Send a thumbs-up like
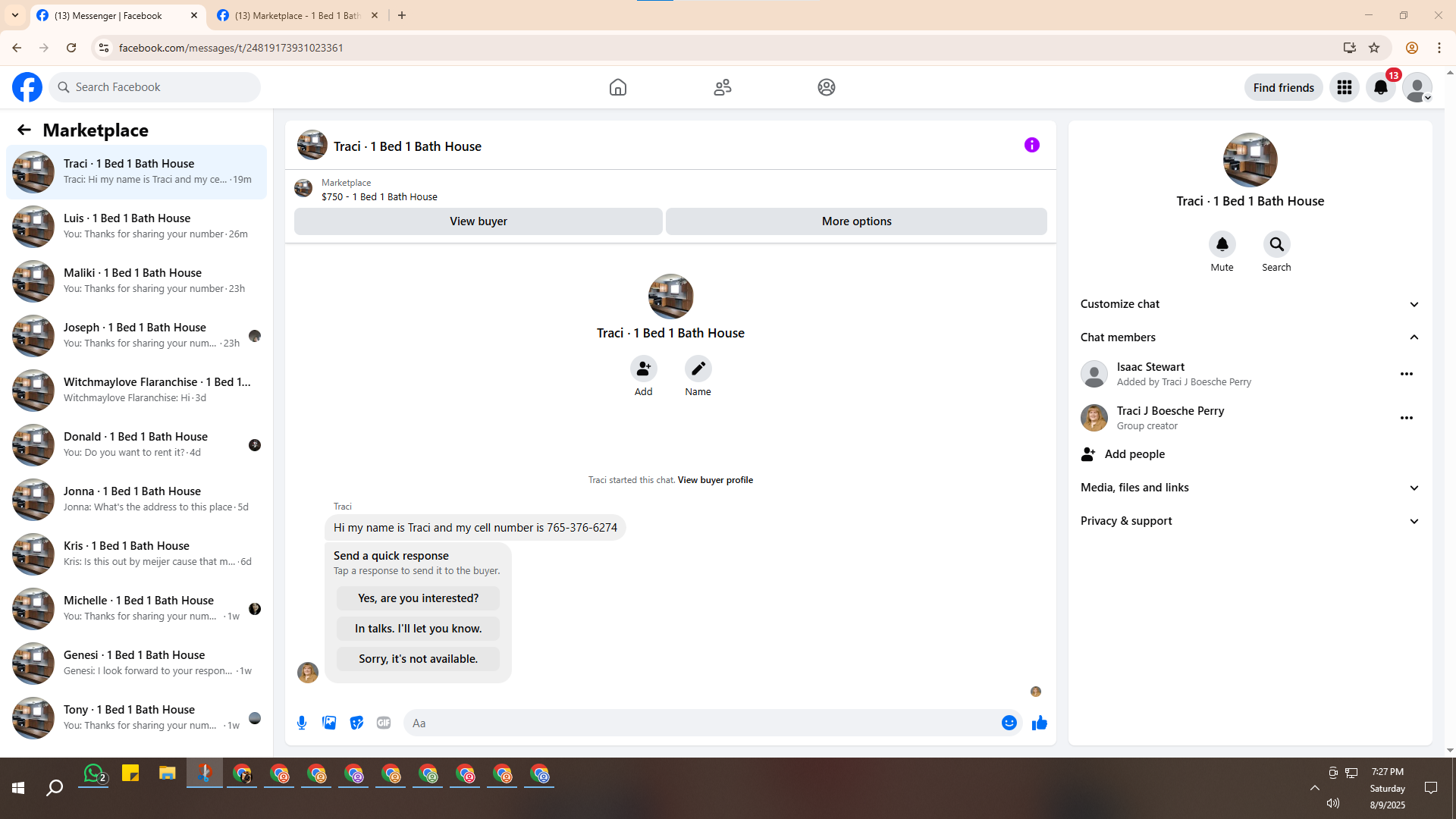1456x819 pixels. pyautogui.click(x=1039, y=723)
